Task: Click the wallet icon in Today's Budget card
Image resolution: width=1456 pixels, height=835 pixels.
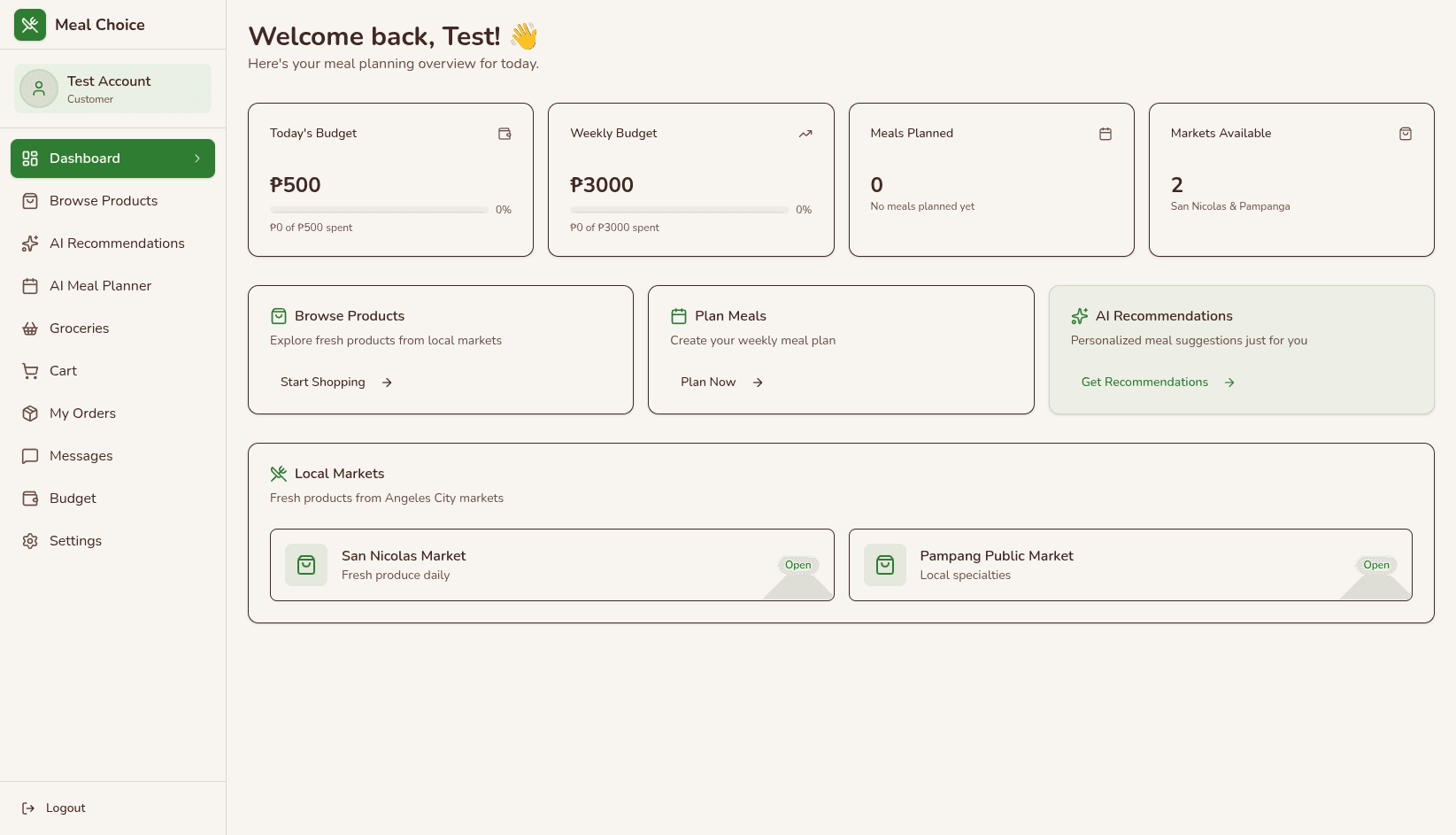Action: (505, 134)
